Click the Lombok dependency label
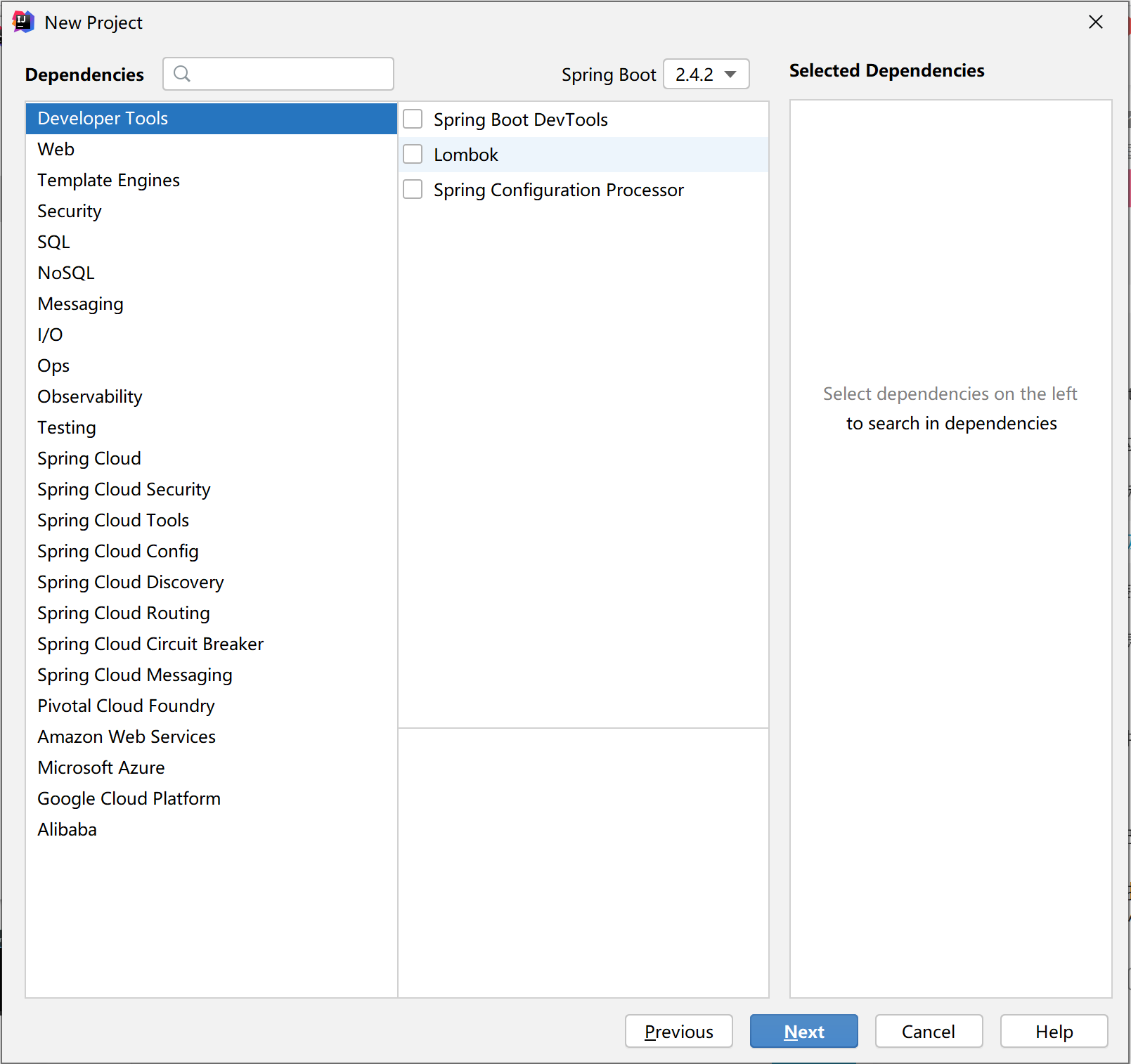Viewport: 1131px width, 1064px height. [466, 155]
